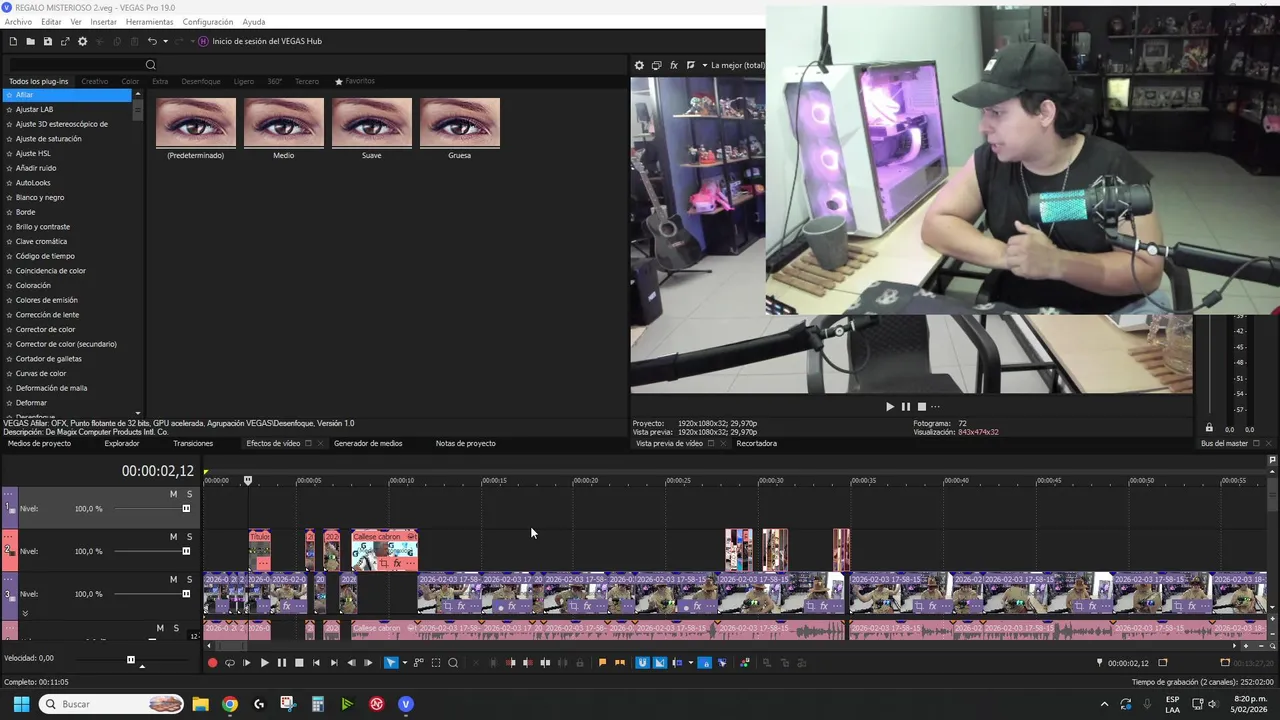Open project properties gear in top toolbar
The image size is (1280, 720).
pos(82,41)
